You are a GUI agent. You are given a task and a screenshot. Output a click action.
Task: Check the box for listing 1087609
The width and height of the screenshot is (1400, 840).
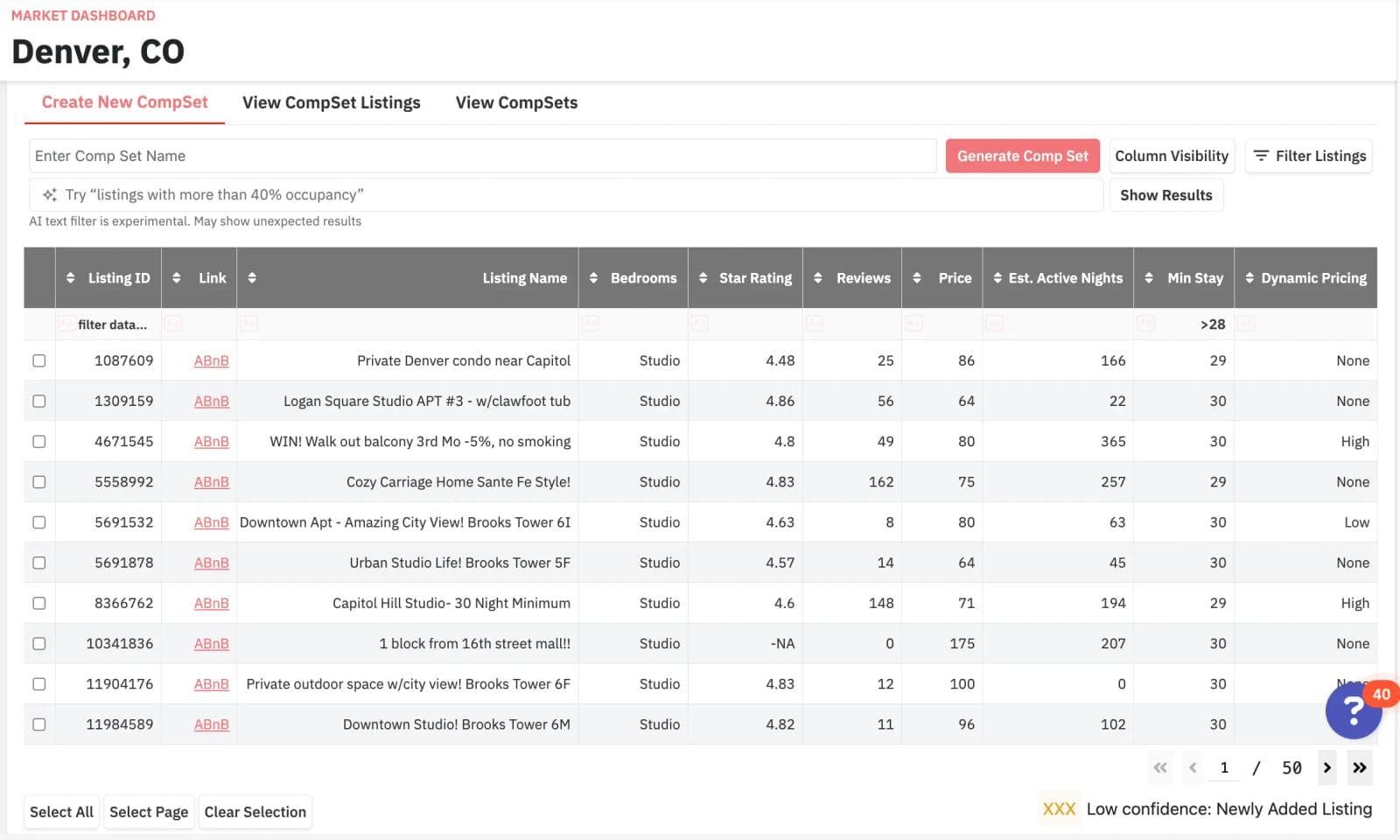tap(39, 360)
